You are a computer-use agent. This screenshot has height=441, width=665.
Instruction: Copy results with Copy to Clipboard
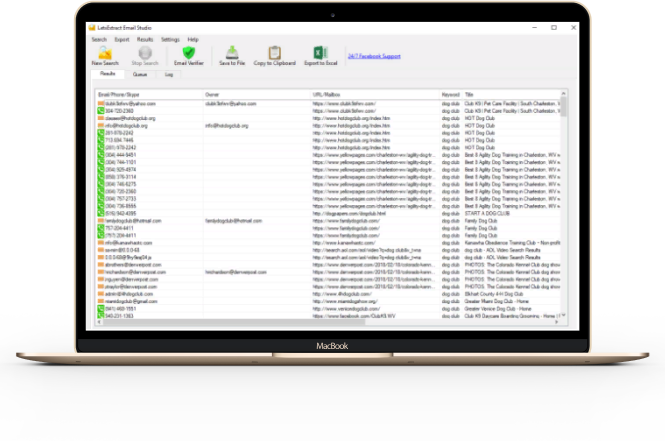(274, 56)
